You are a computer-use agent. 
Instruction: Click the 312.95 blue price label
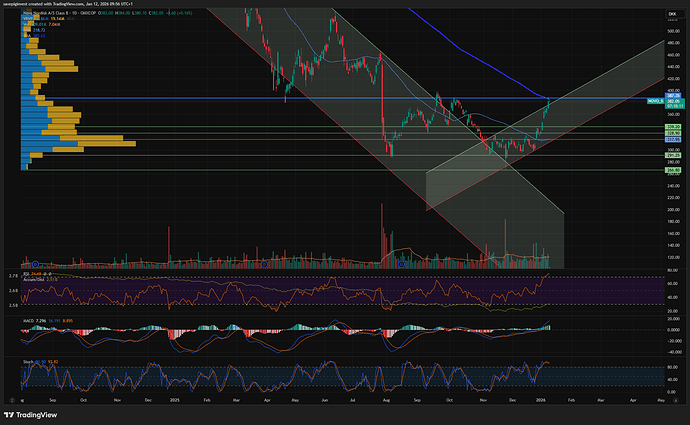(673, 140)
